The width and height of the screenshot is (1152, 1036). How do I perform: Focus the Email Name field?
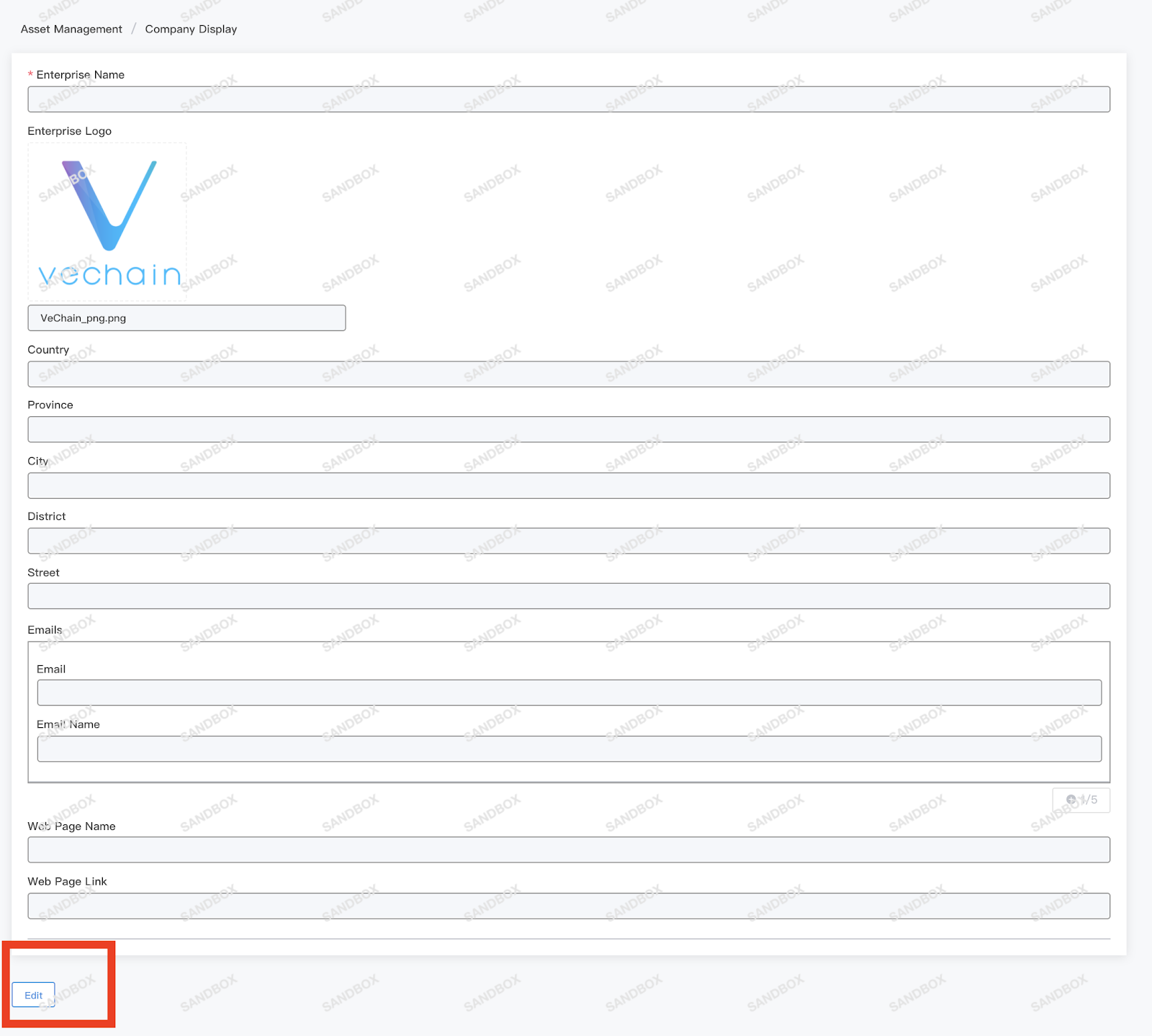[x=569, y=749]
